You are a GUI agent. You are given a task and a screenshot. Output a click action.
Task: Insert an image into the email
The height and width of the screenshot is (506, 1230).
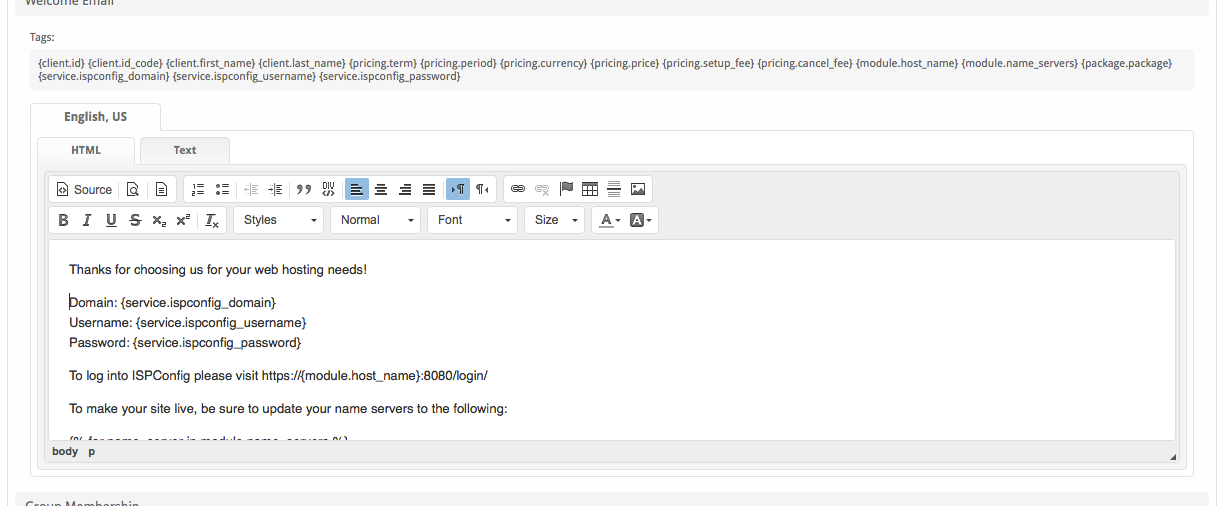pyautogui.click(x=638, y=189)
